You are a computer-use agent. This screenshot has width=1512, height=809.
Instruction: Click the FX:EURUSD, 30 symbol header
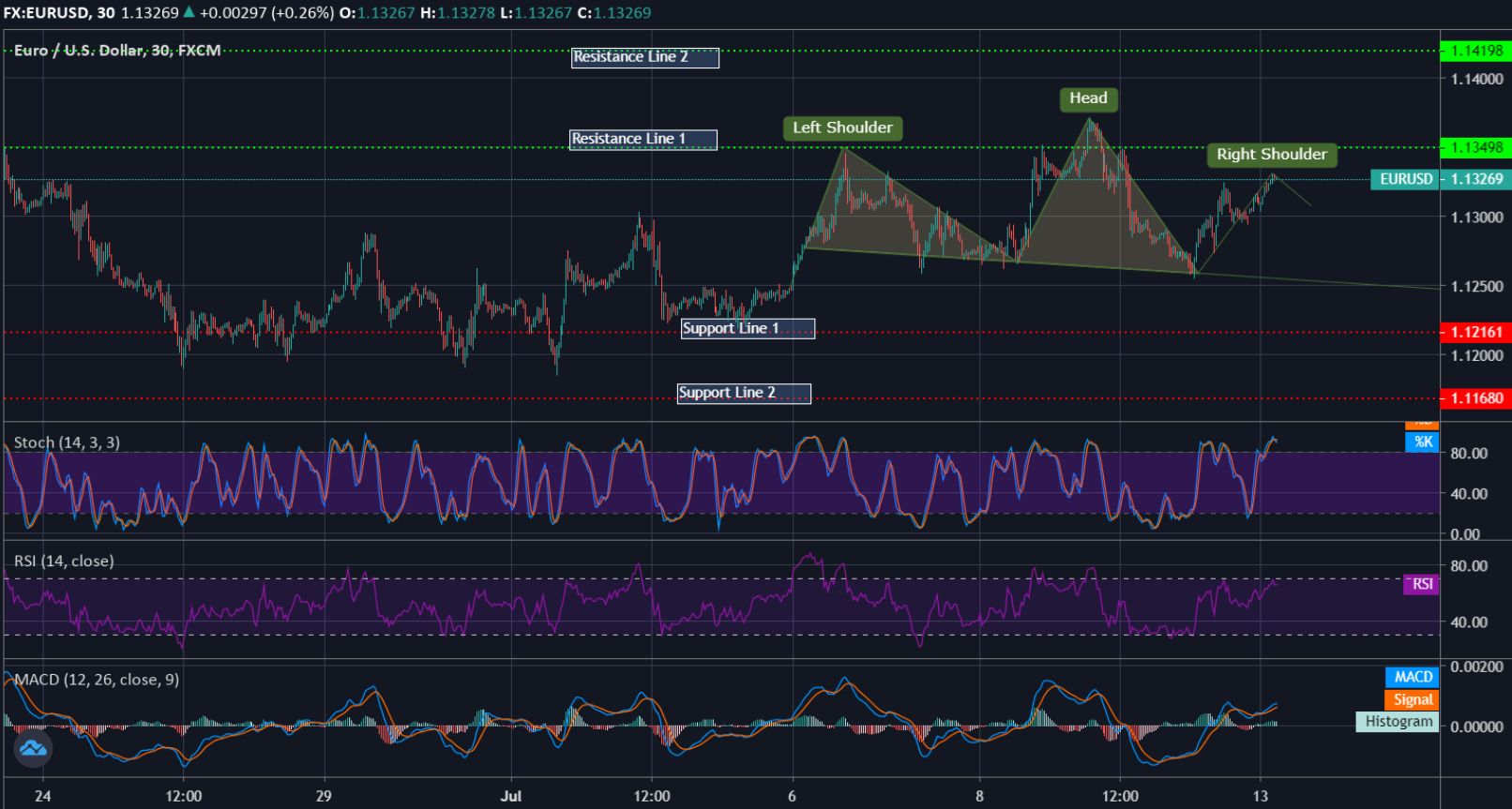(59, 13)
